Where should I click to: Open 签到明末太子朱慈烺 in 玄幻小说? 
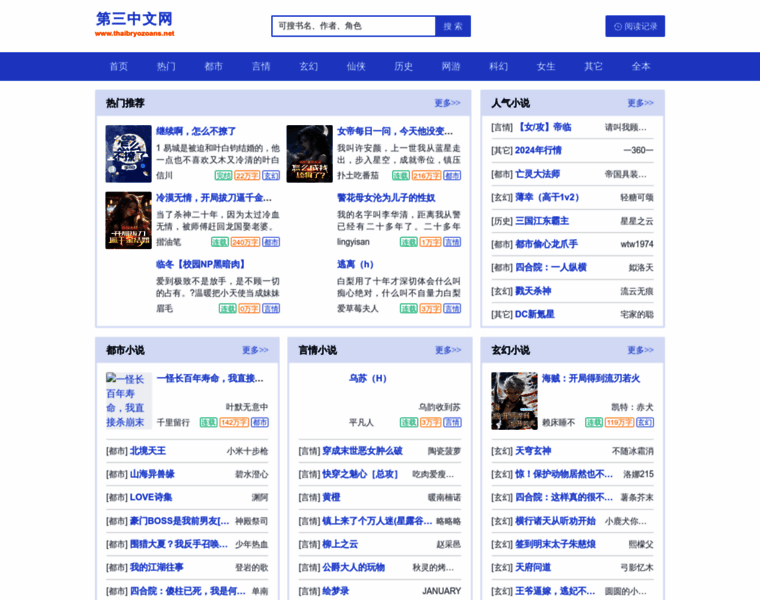click(x=555, y=544)
